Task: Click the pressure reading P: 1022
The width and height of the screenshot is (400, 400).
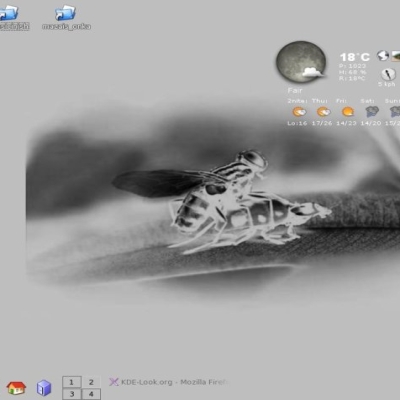Action: tap(352, 66)
